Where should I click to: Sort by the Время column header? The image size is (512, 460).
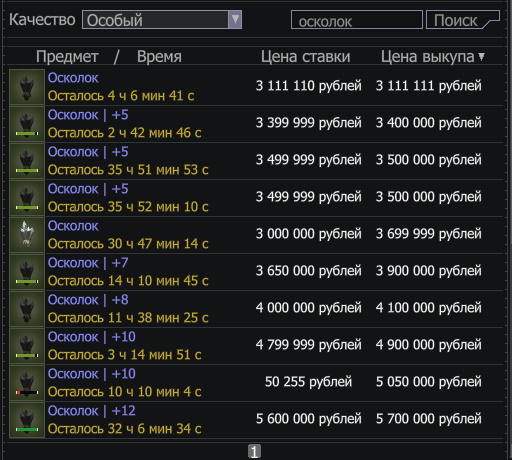coord(159,57)
